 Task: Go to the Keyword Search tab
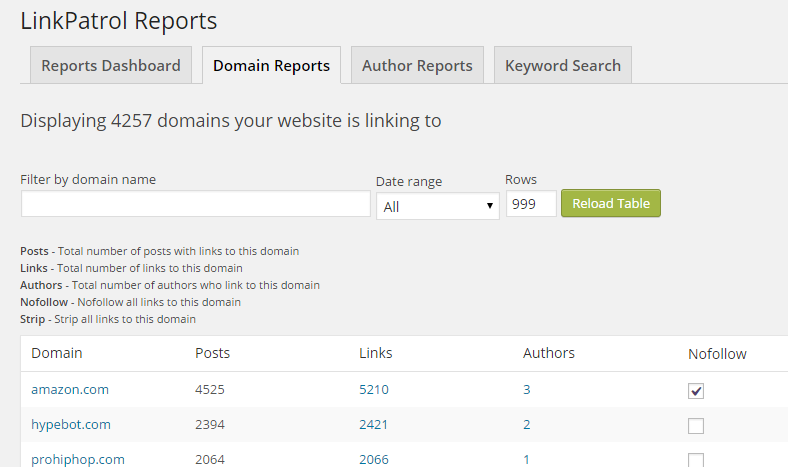[563, 65]
